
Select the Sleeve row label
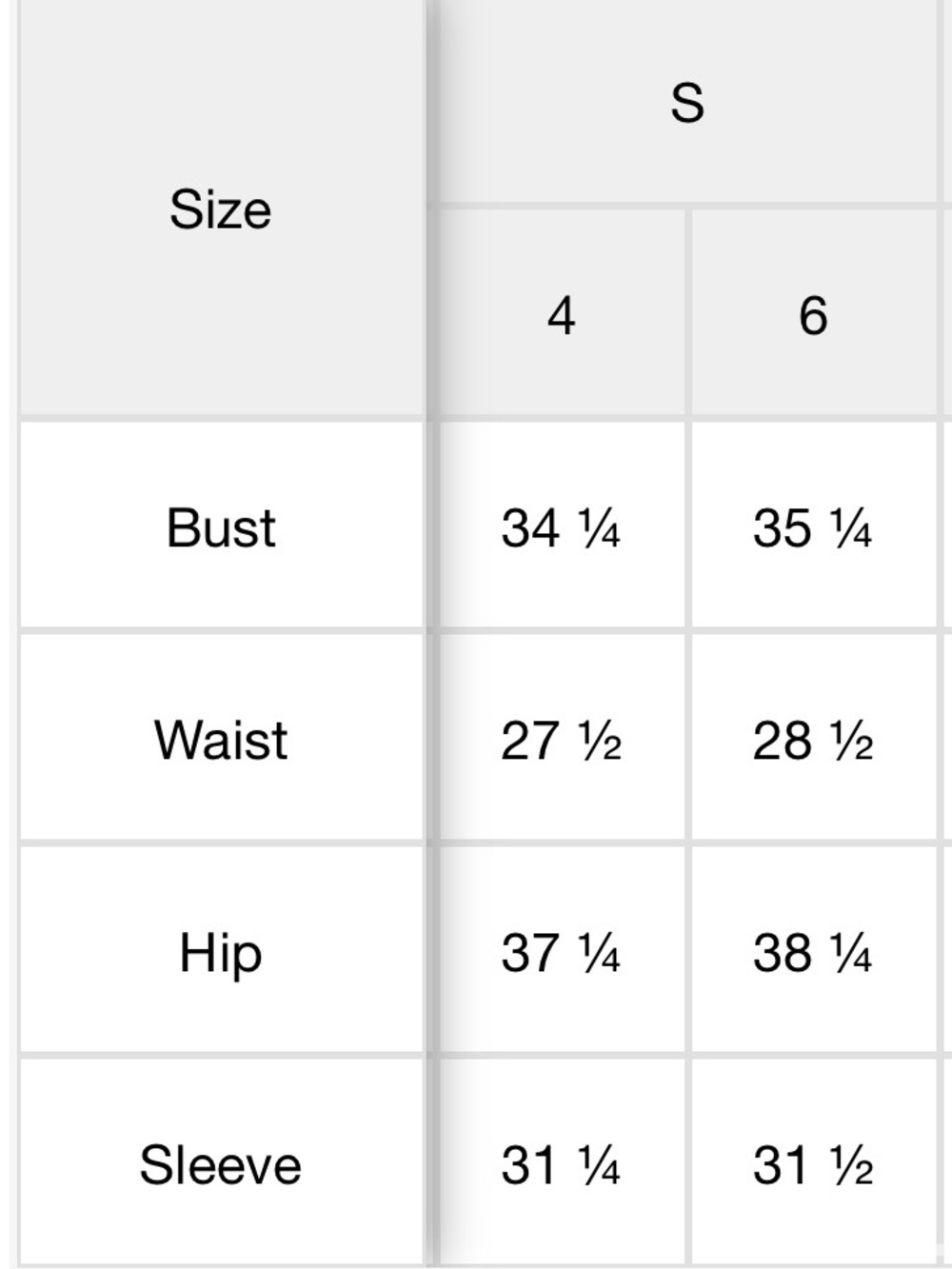click(221, 1163)
